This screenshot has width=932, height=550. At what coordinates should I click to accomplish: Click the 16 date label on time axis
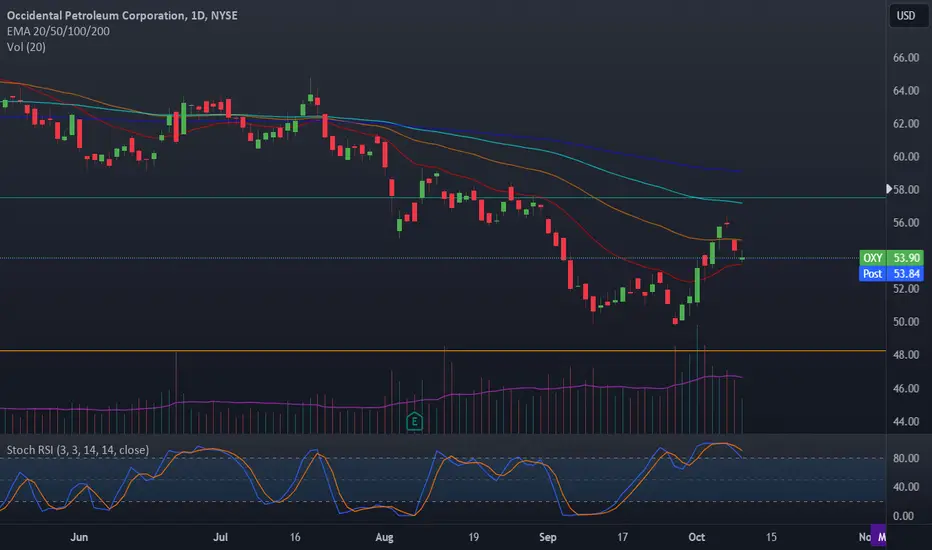(295, 537)
